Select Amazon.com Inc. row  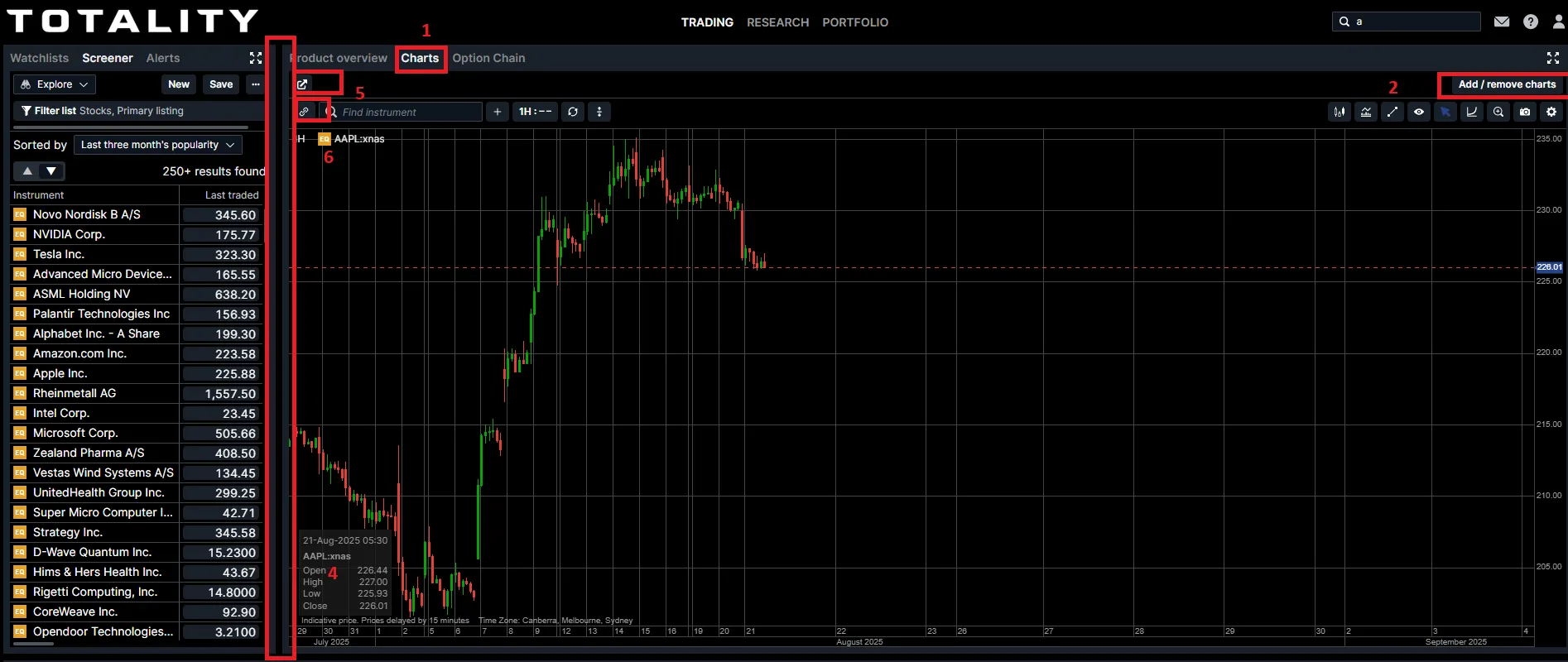(x=137, y=353)
